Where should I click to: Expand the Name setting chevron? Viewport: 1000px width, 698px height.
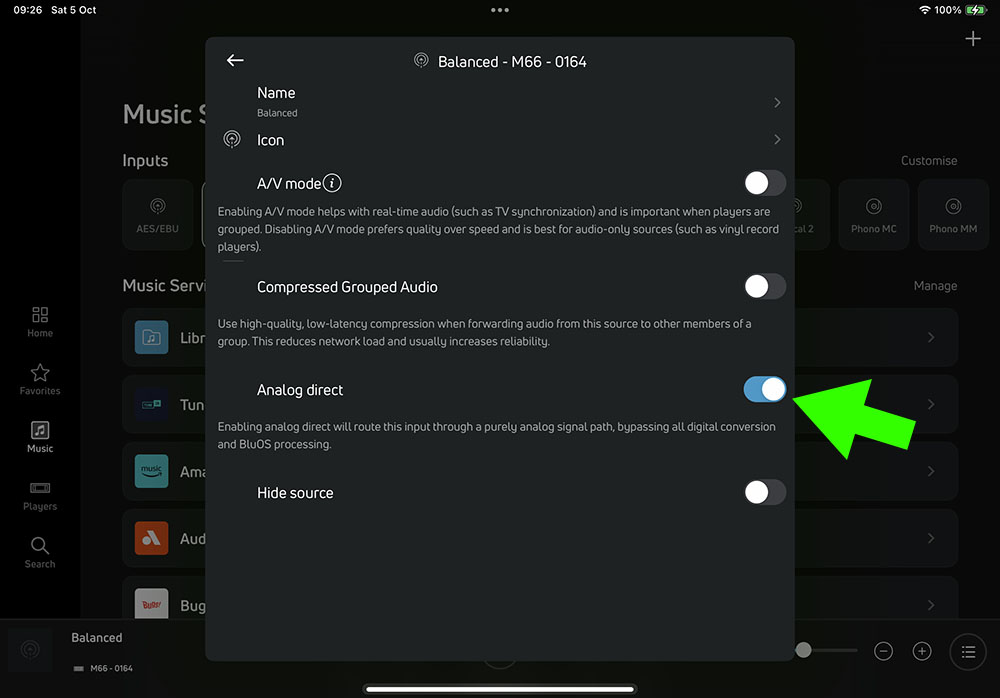click(x=777, y=103)
